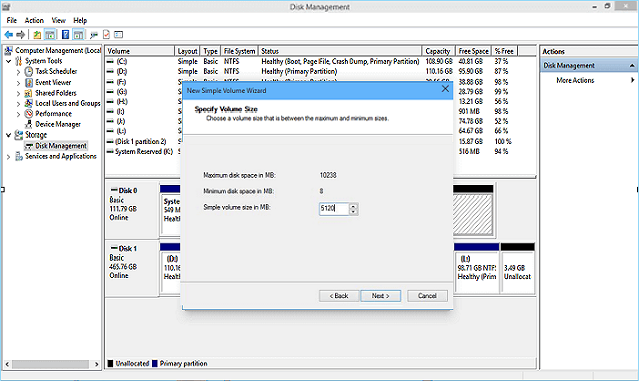Click More Actions in Actions pane
The width and height of the screenshot is (639, 381).
point(575,80)
